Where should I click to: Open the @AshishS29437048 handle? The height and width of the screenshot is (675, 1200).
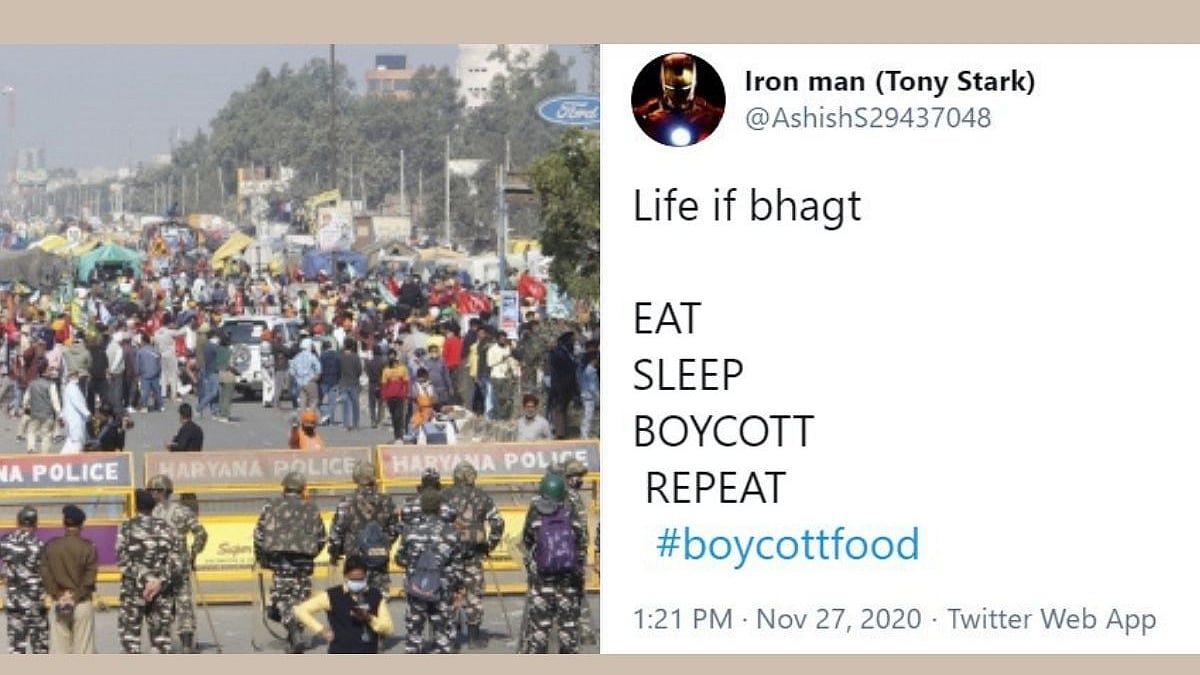[867, 118]
